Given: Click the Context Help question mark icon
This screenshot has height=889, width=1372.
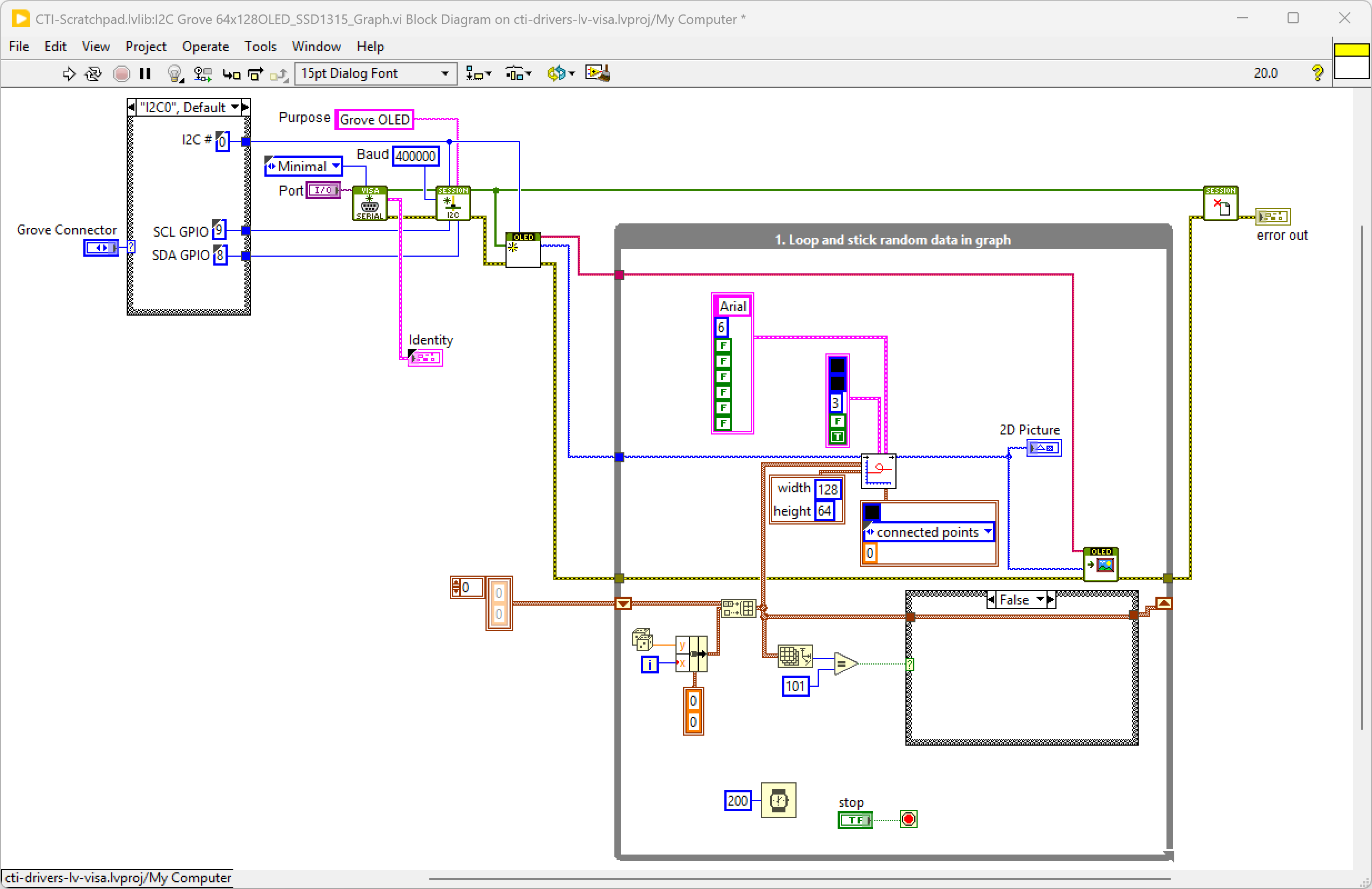Looking at the screenshot, I should 1318,73.
